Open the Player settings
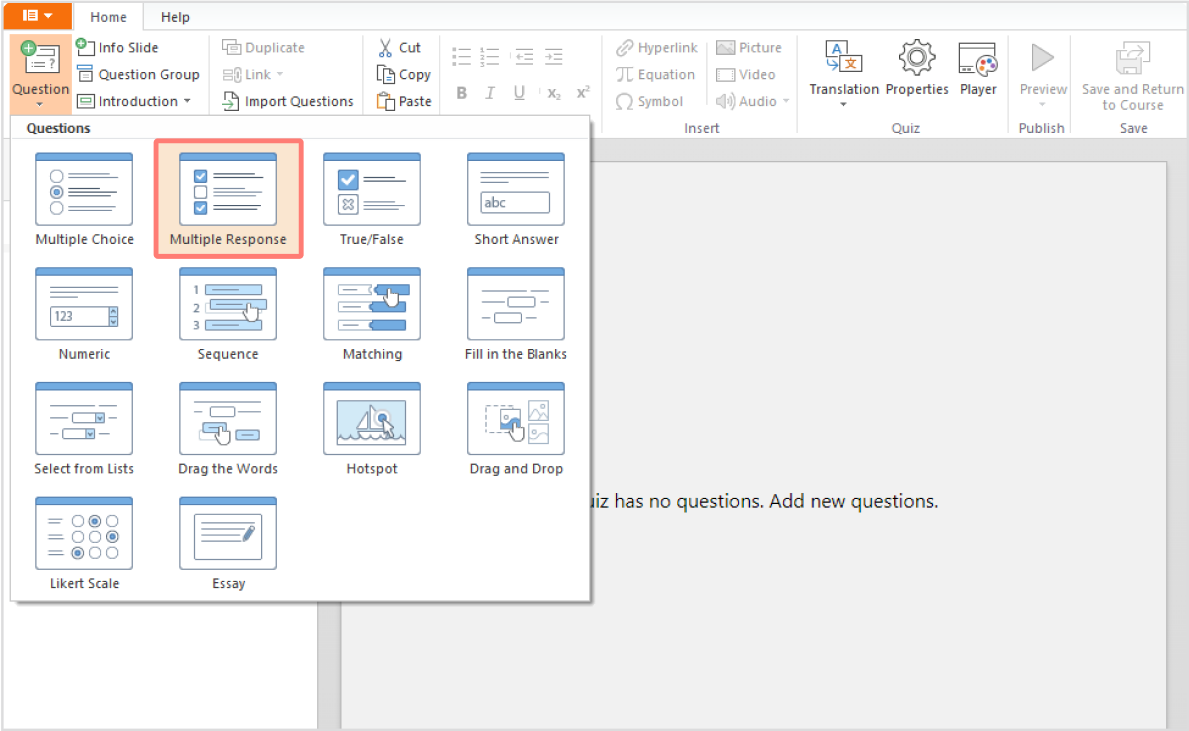This screenshot has width=1189, height=731. pyautogui.click(x=977, y=69)
